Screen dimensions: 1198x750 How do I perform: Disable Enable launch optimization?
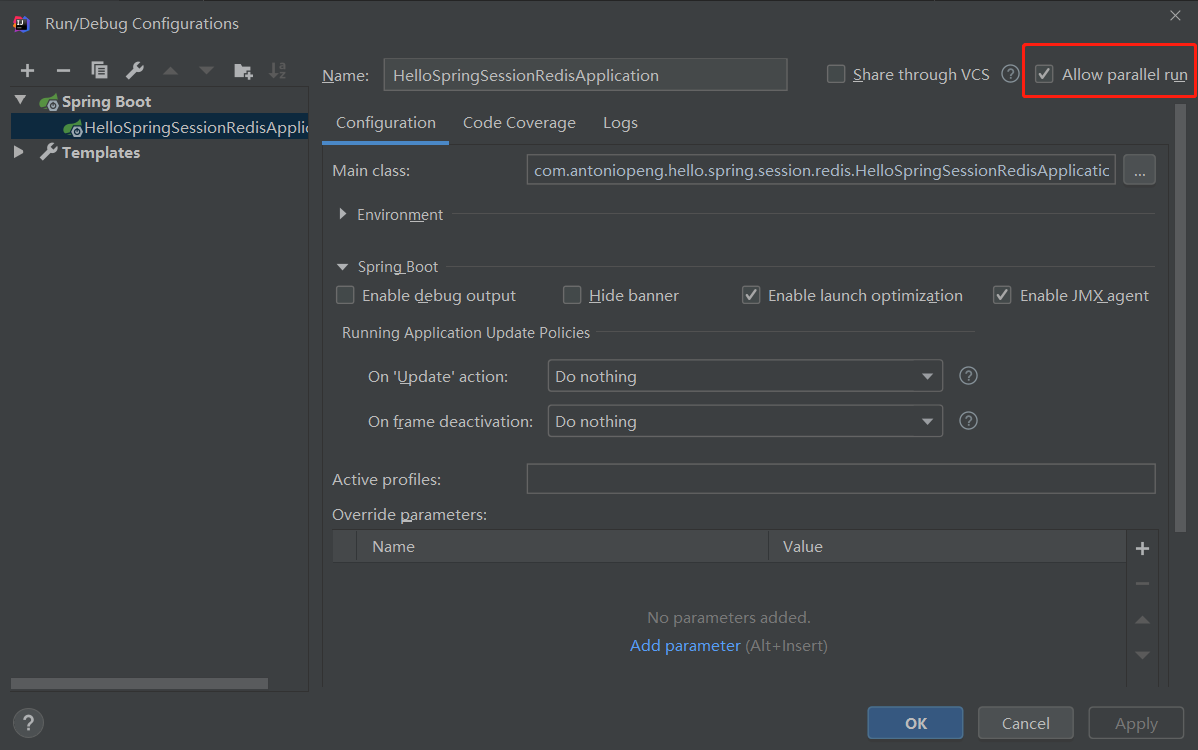click(751, 295)
